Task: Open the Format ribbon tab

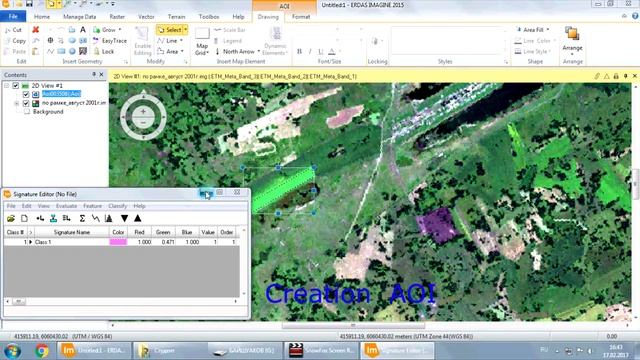Action: coord(301,17)
